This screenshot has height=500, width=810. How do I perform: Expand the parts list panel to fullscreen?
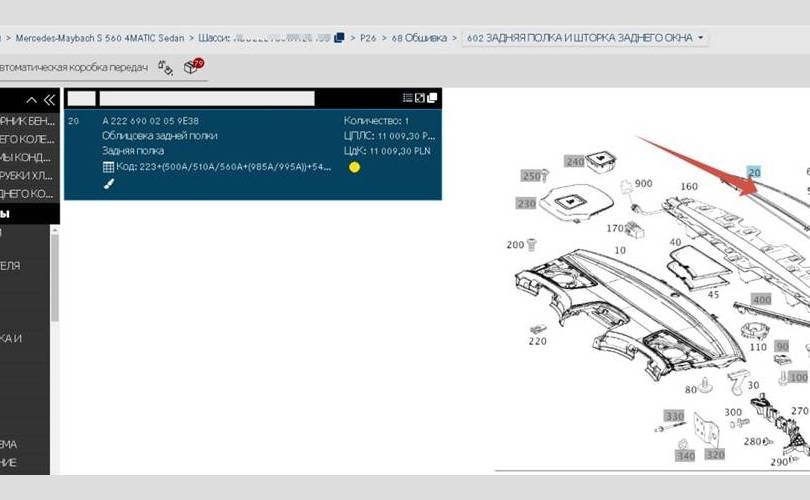420,98
